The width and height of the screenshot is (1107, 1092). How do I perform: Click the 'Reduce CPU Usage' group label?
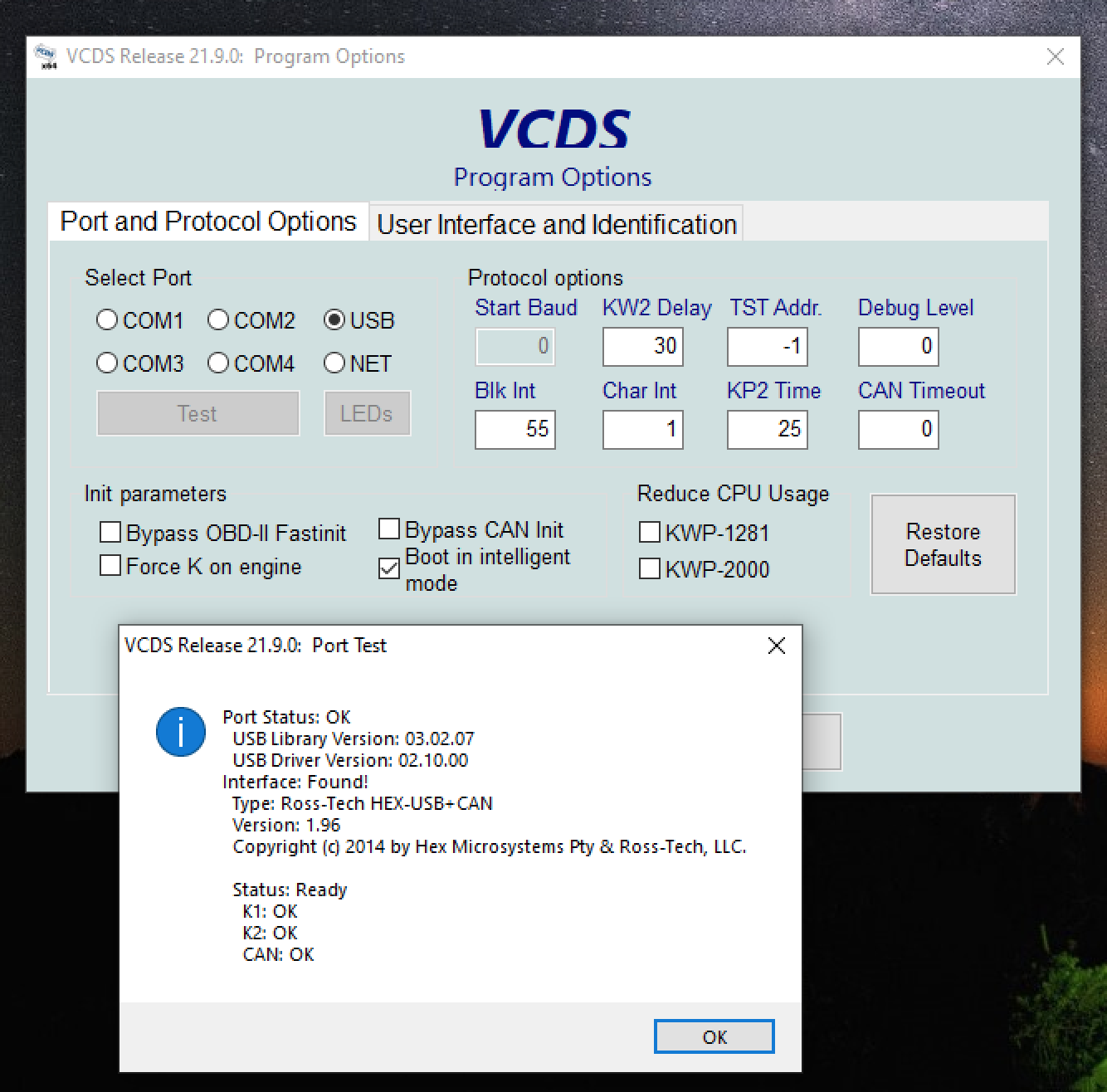pyautogui.click(x=733, y=493)
